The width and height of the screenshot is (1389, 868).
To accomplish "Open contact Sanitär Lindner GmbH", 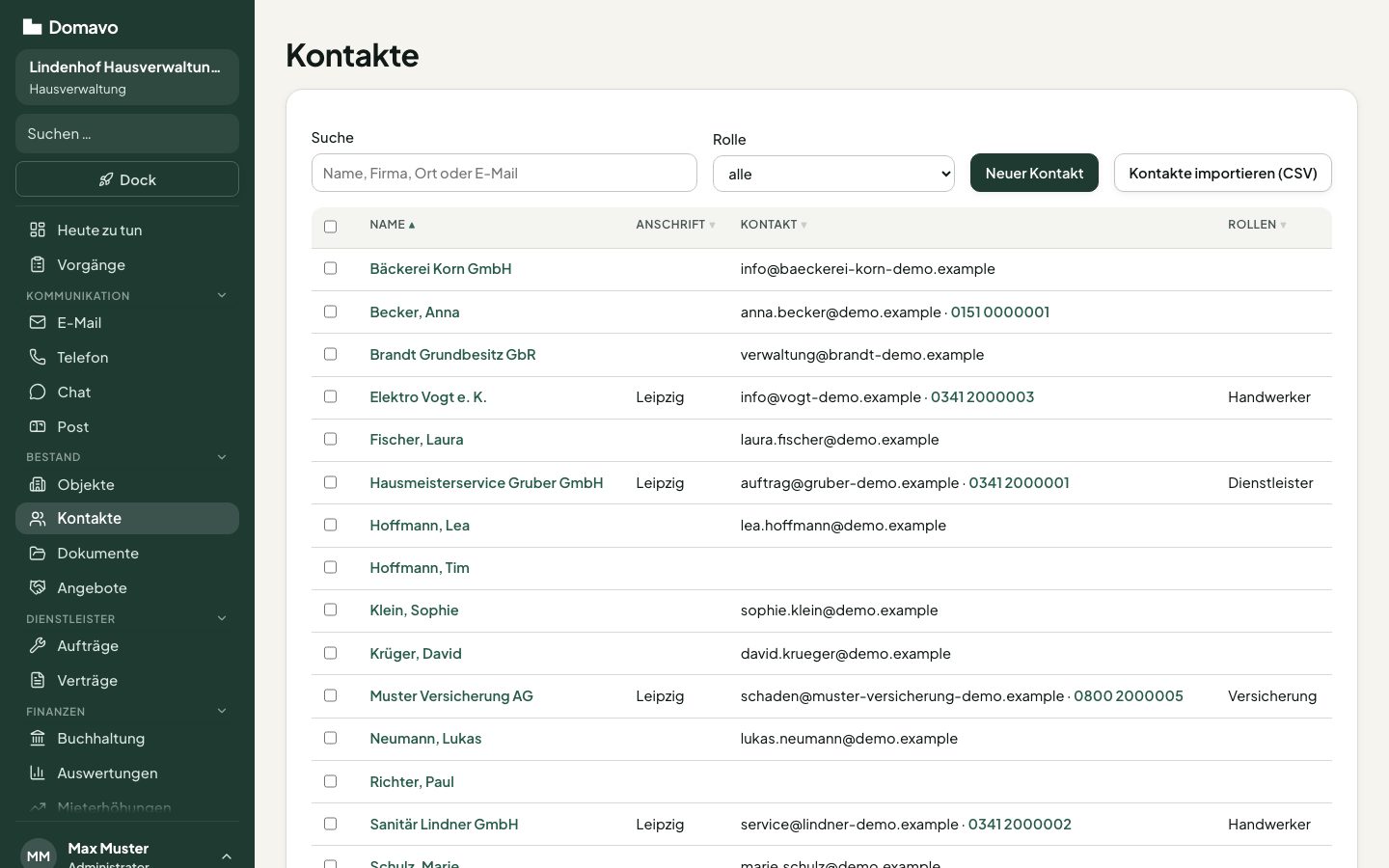I will (x=444, y=824).
